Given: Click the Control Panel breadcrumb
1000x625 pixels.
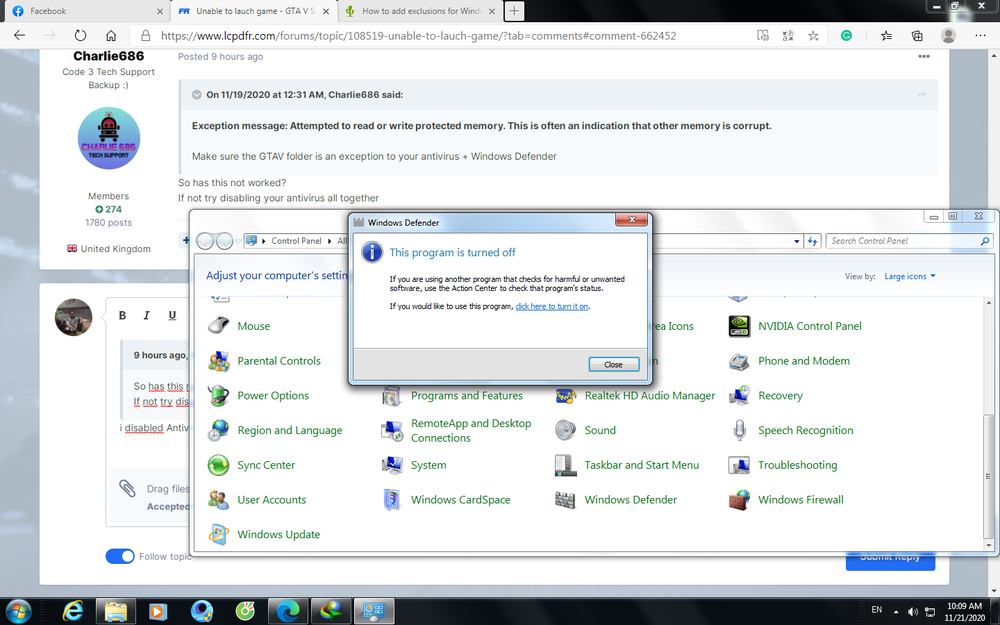Looking at the screenshot, I should 296,241.
